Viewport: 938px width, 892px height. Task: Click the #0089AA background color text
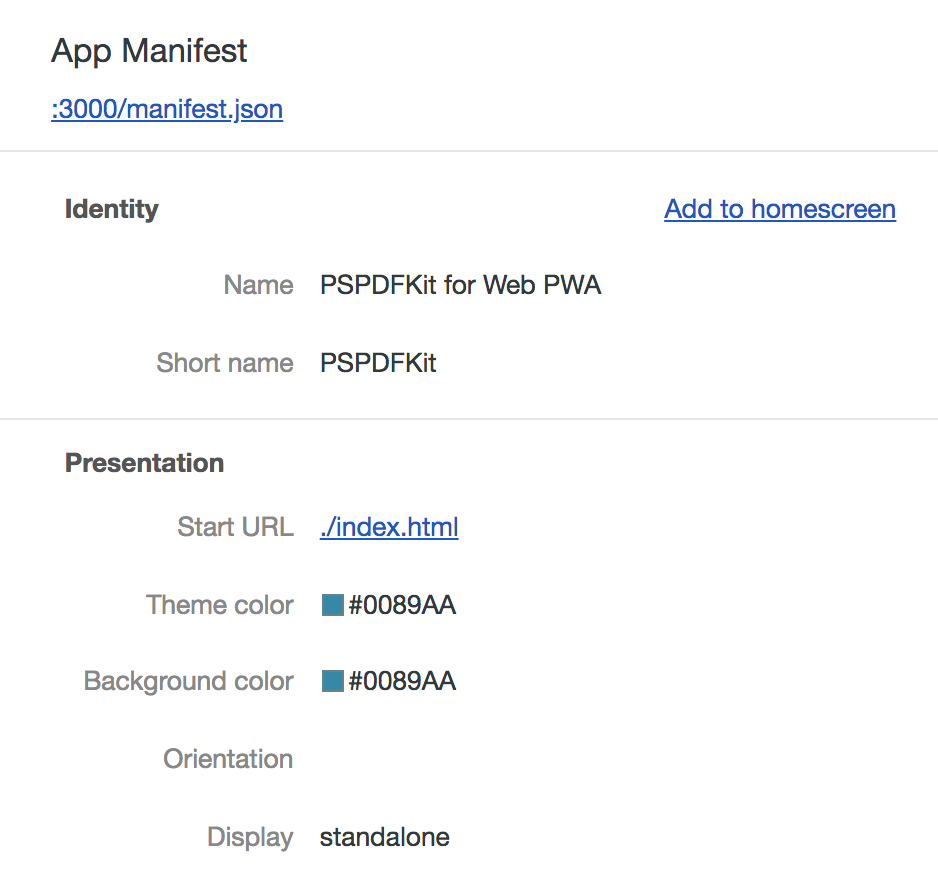pyautogui.click(x=400, y=681)
